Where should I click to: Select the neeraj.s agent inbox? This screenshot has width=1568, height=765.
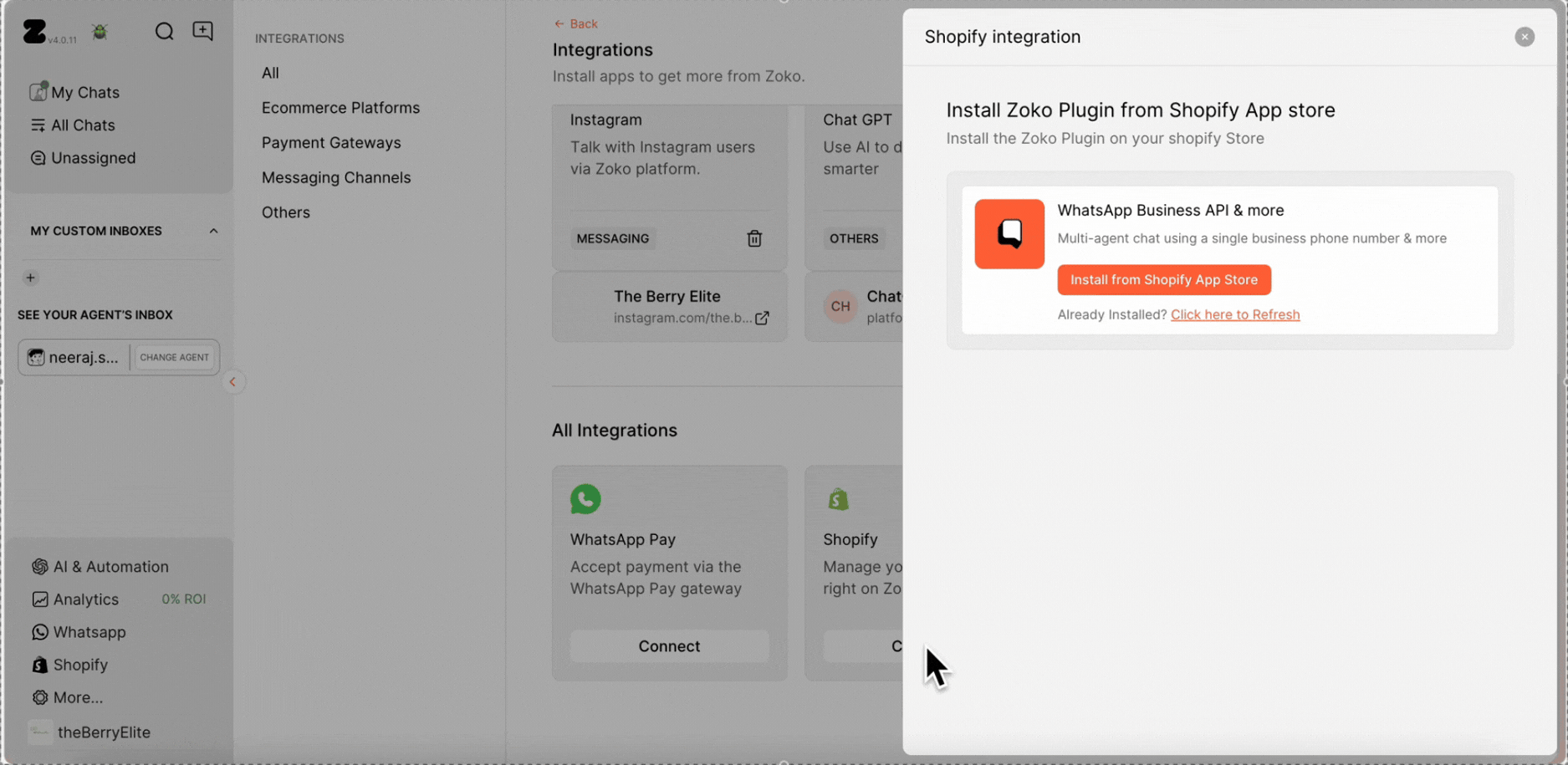[74, 357]
